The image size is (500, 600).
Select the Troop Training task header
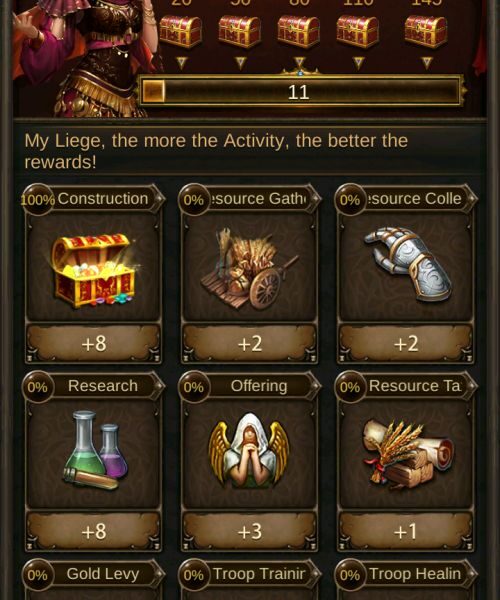(249, 574)
